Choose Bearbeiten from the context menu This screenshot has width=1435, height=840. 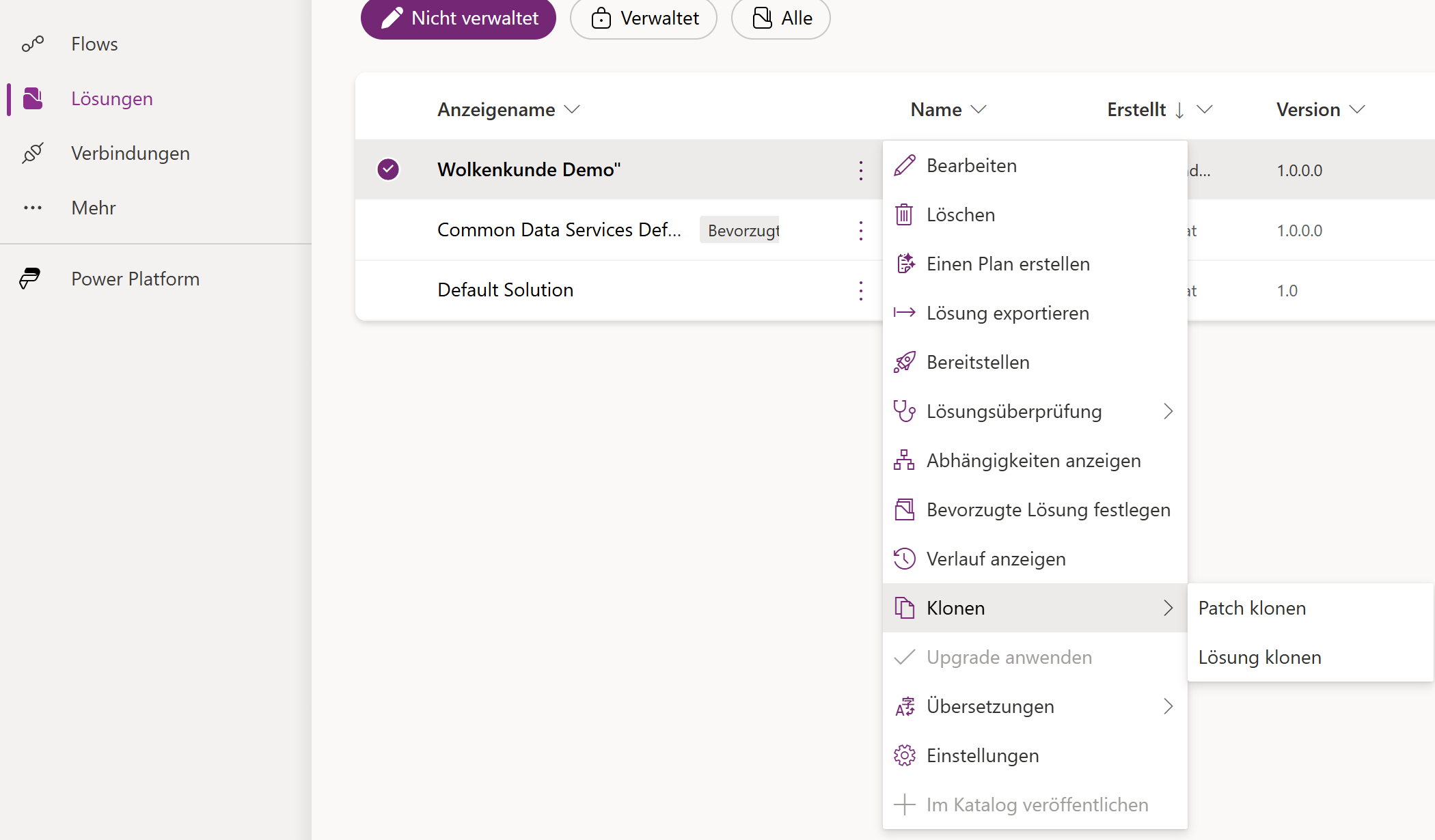[x=1035, y=165]
